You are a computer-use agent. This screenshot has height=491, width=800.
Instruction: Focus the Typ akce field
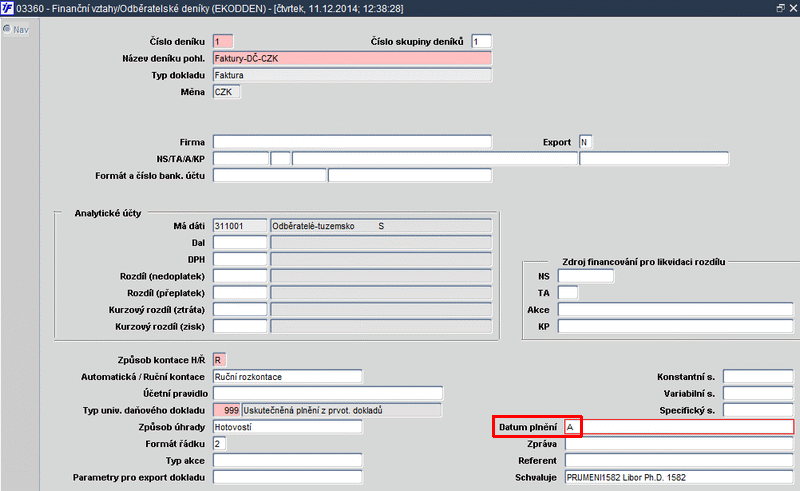[x=288, y=461]
